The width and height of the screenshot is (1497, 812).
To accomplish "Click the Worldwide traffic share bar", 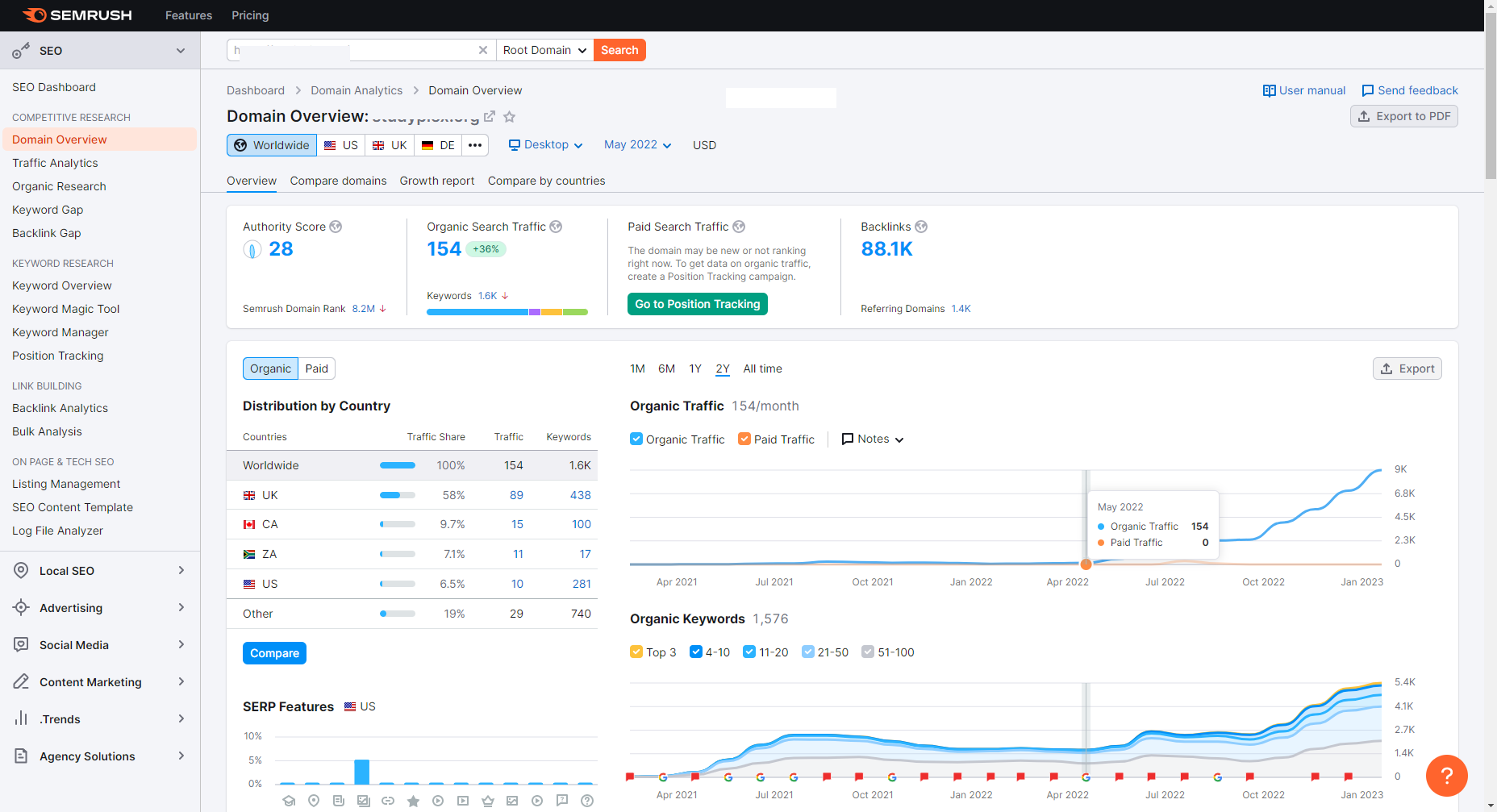I will (398, 465).
